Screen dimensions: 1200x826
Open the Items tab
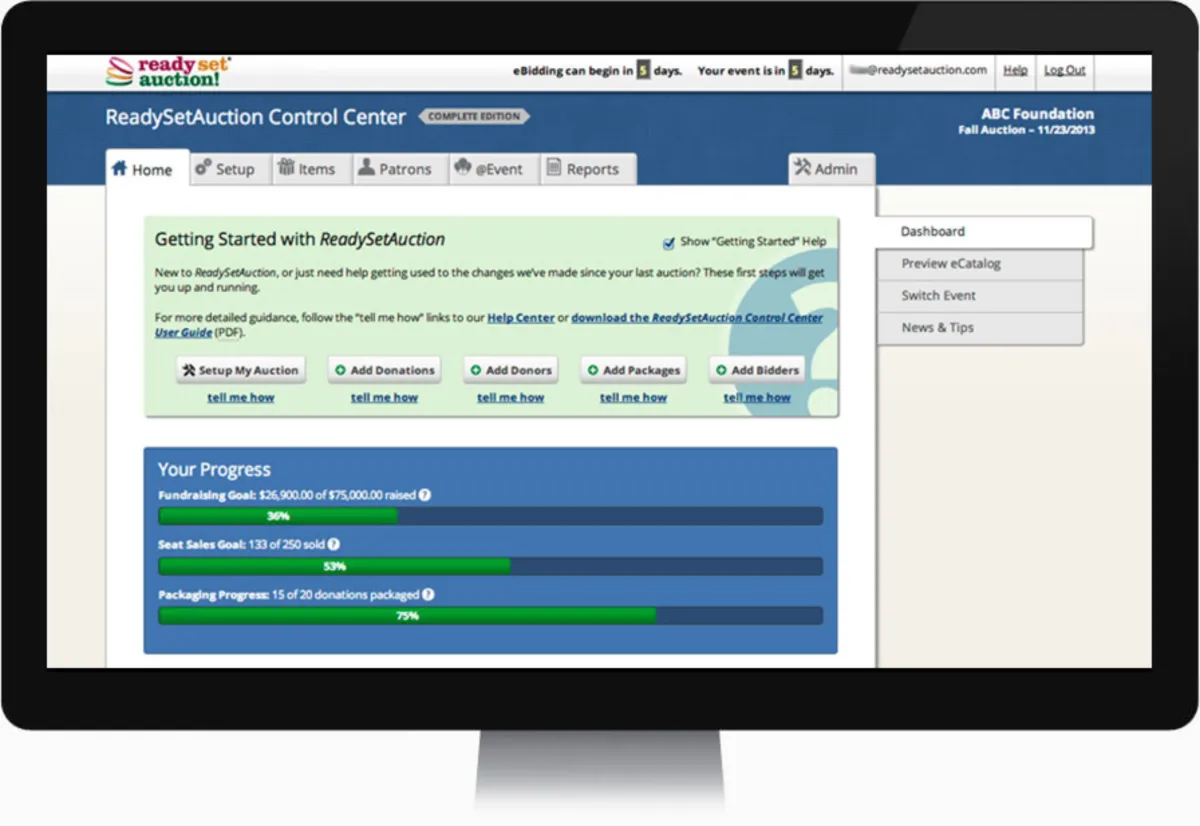tap(310, 168)
